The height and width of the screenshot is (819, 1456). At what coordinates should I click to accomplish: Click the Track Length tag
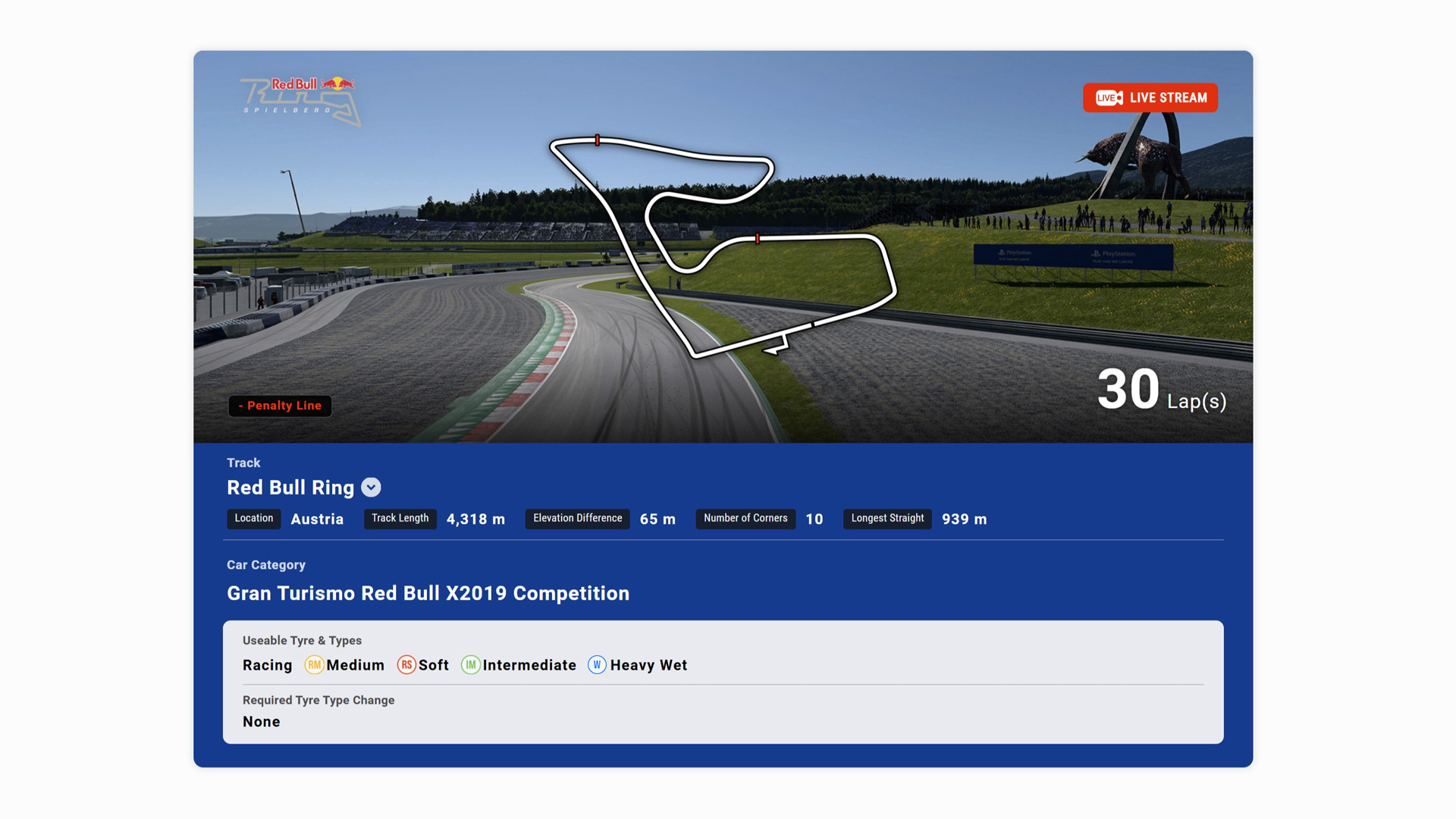coord(400,519)
